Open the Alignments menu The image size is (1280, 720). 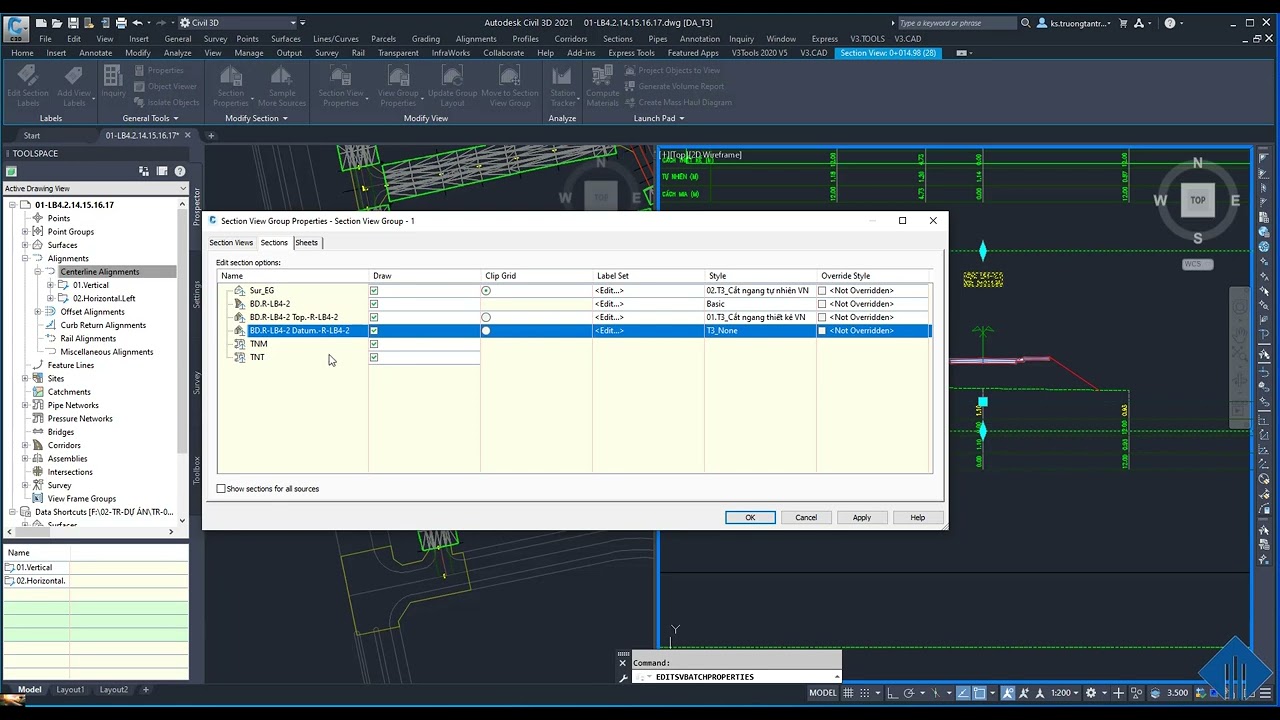point(476,39)
